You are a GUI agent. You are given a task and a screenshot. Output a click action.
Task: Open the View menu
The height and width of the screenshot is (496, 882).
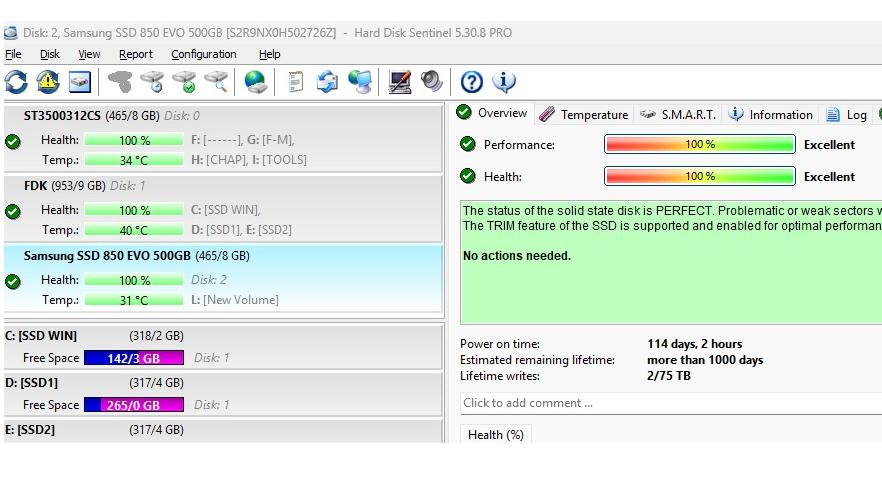point(89,54)
